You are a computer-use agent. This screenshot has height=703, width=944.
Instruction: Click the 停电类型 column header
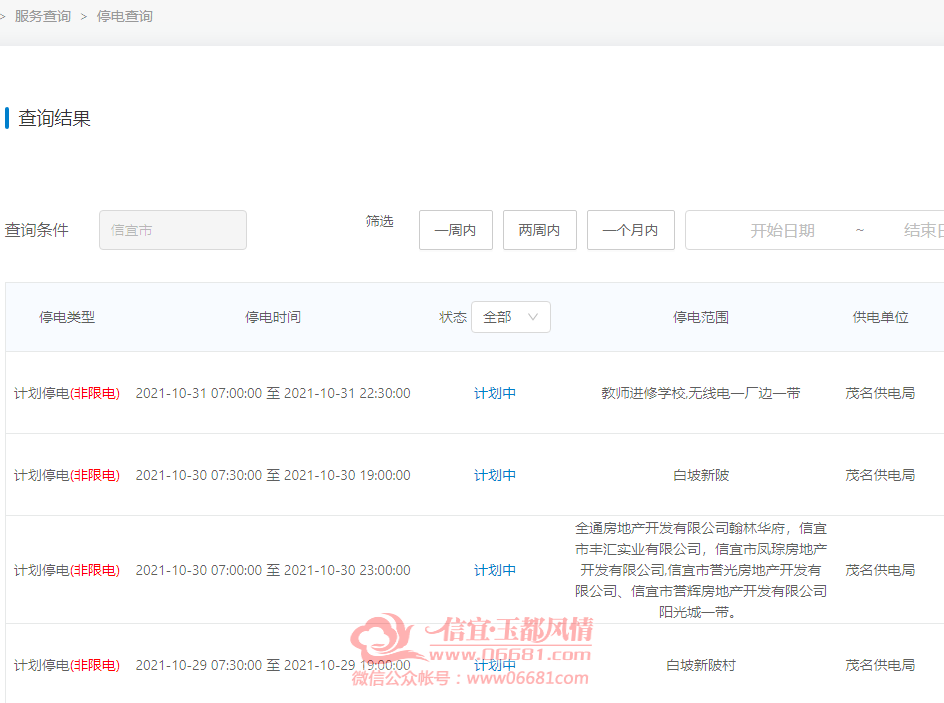(67, 317)
